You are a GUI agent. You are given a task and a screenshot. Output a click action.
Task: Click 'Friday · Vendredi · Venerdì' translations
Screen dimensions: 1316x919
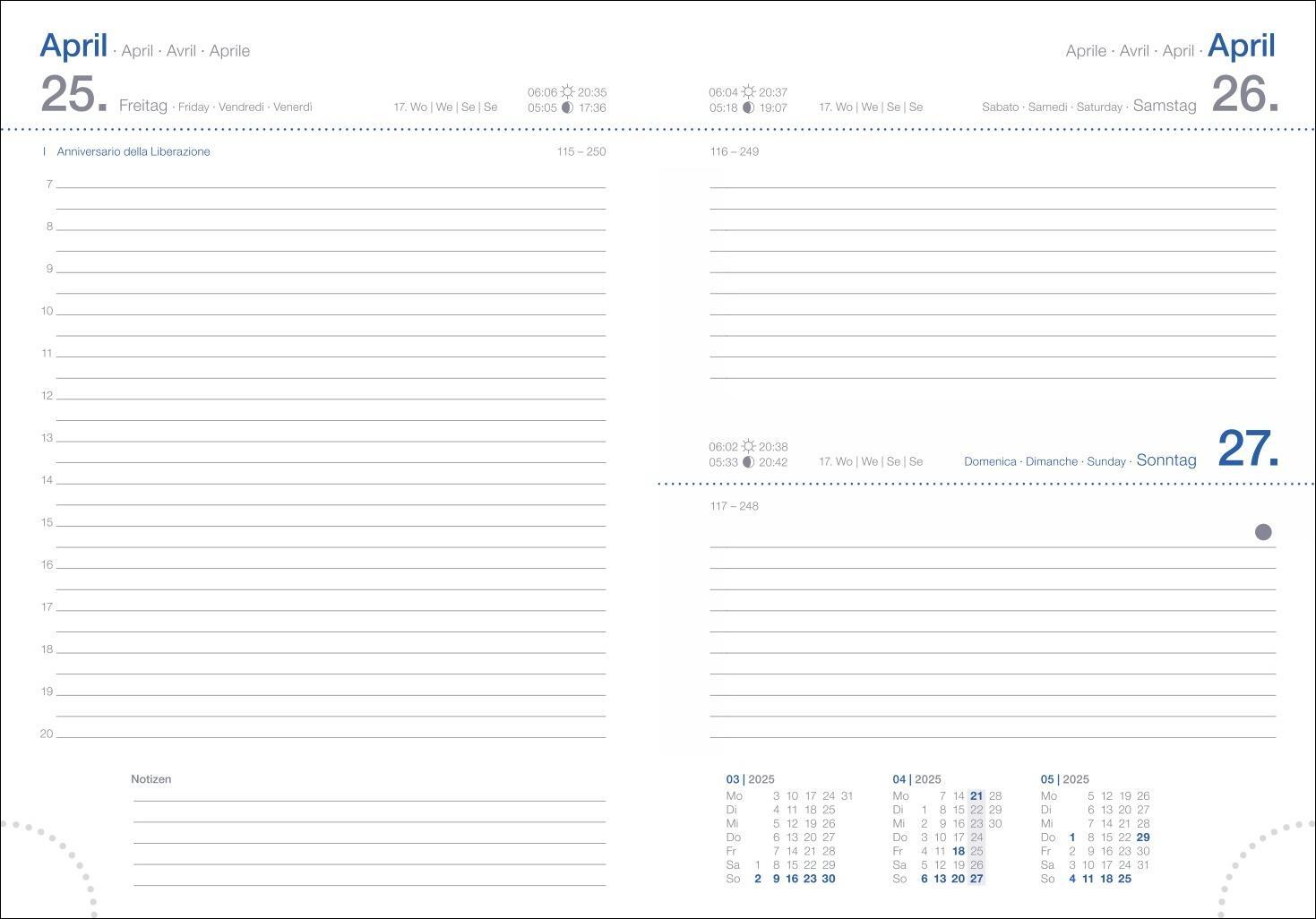245,107
